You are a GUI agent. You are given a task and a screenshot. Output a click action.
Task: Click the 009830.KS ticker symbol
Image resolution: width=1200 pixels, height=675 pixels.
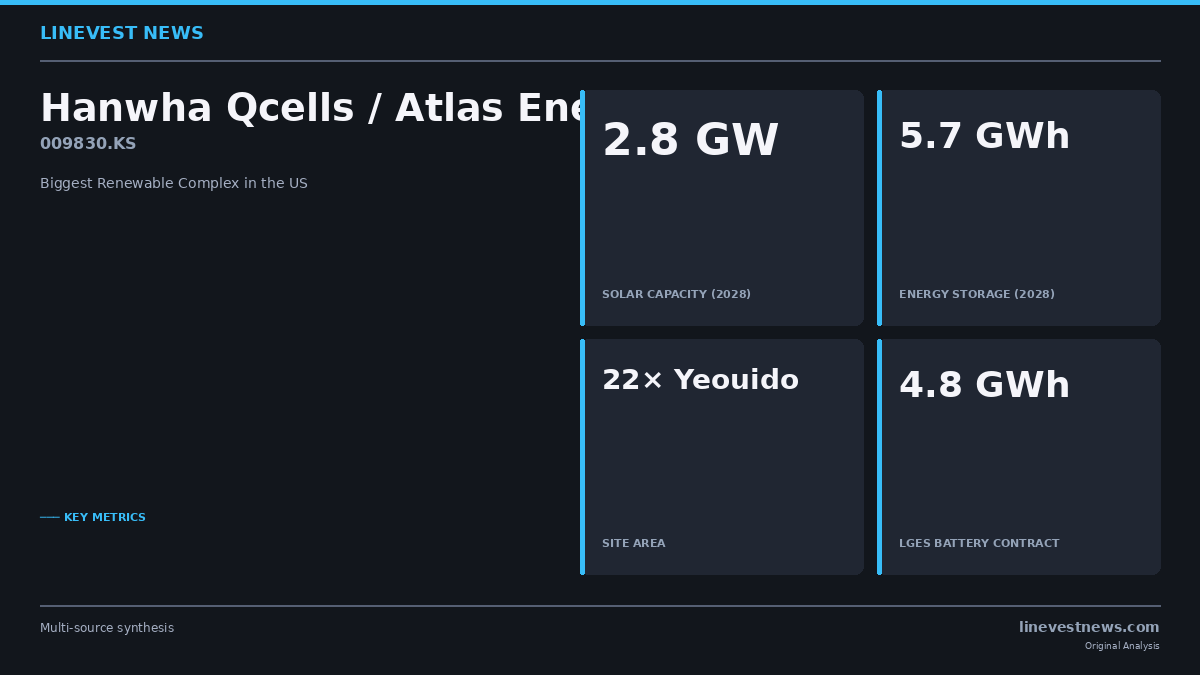(88, 144)
